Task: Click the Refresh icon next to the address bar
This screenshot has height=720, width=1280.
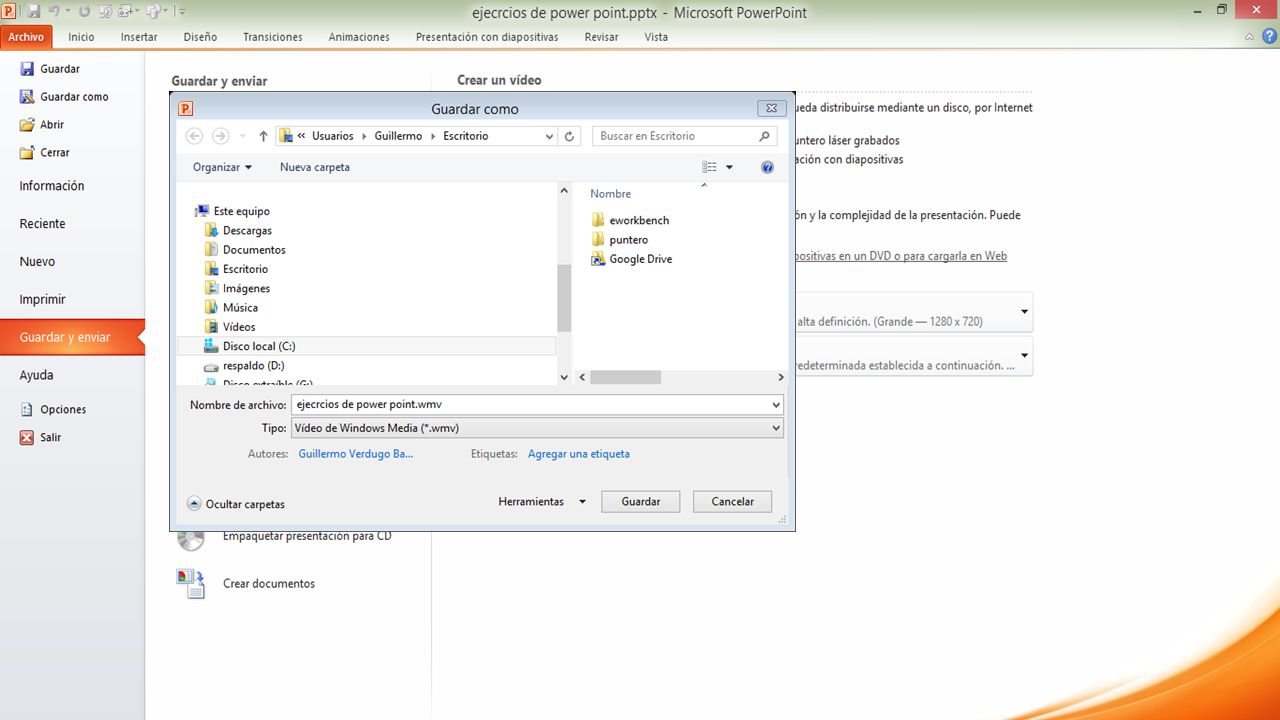Action: pyautogui.click(x=570, y=136)
